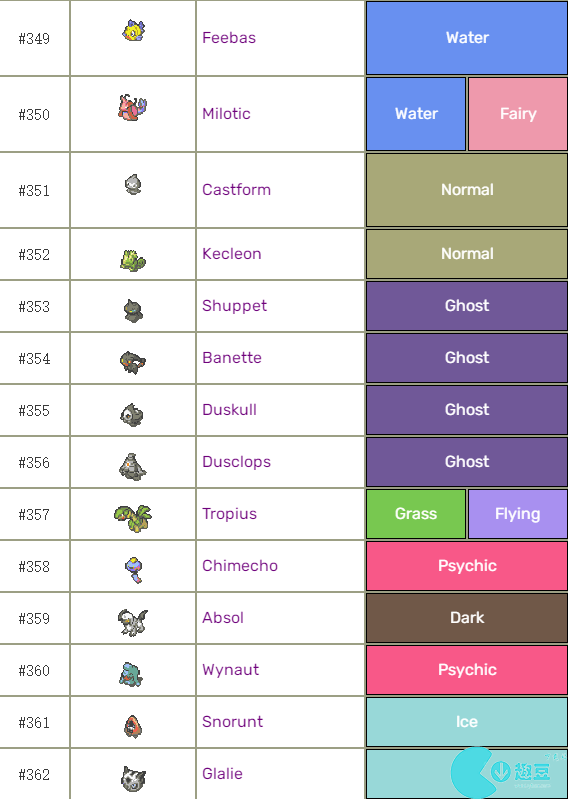Click the download watermark logo

coord(502,773)
